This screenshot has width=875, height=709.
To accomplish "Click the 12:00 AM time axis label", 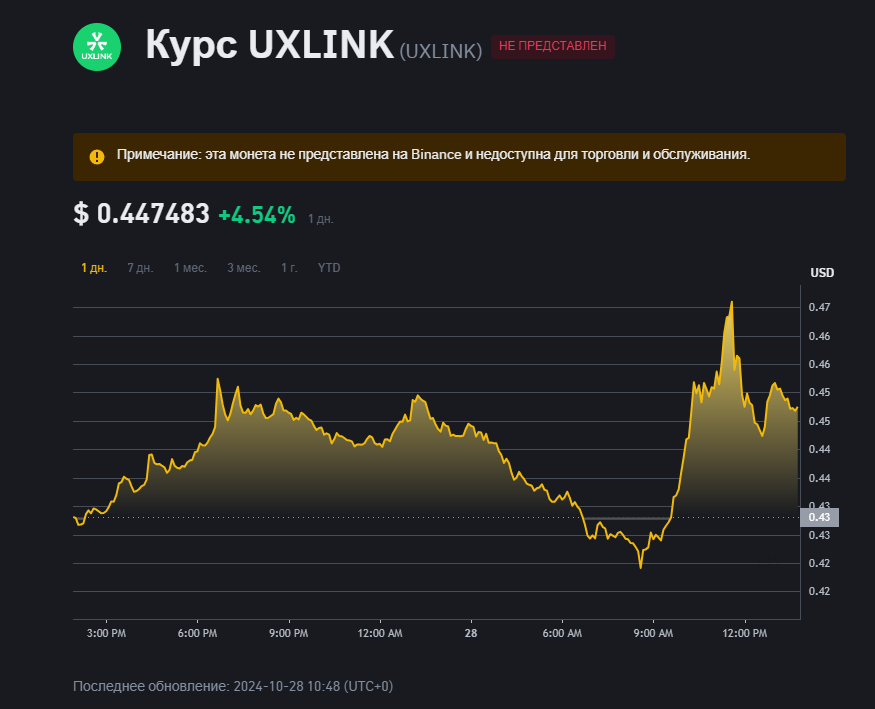I will click(380, 633).
